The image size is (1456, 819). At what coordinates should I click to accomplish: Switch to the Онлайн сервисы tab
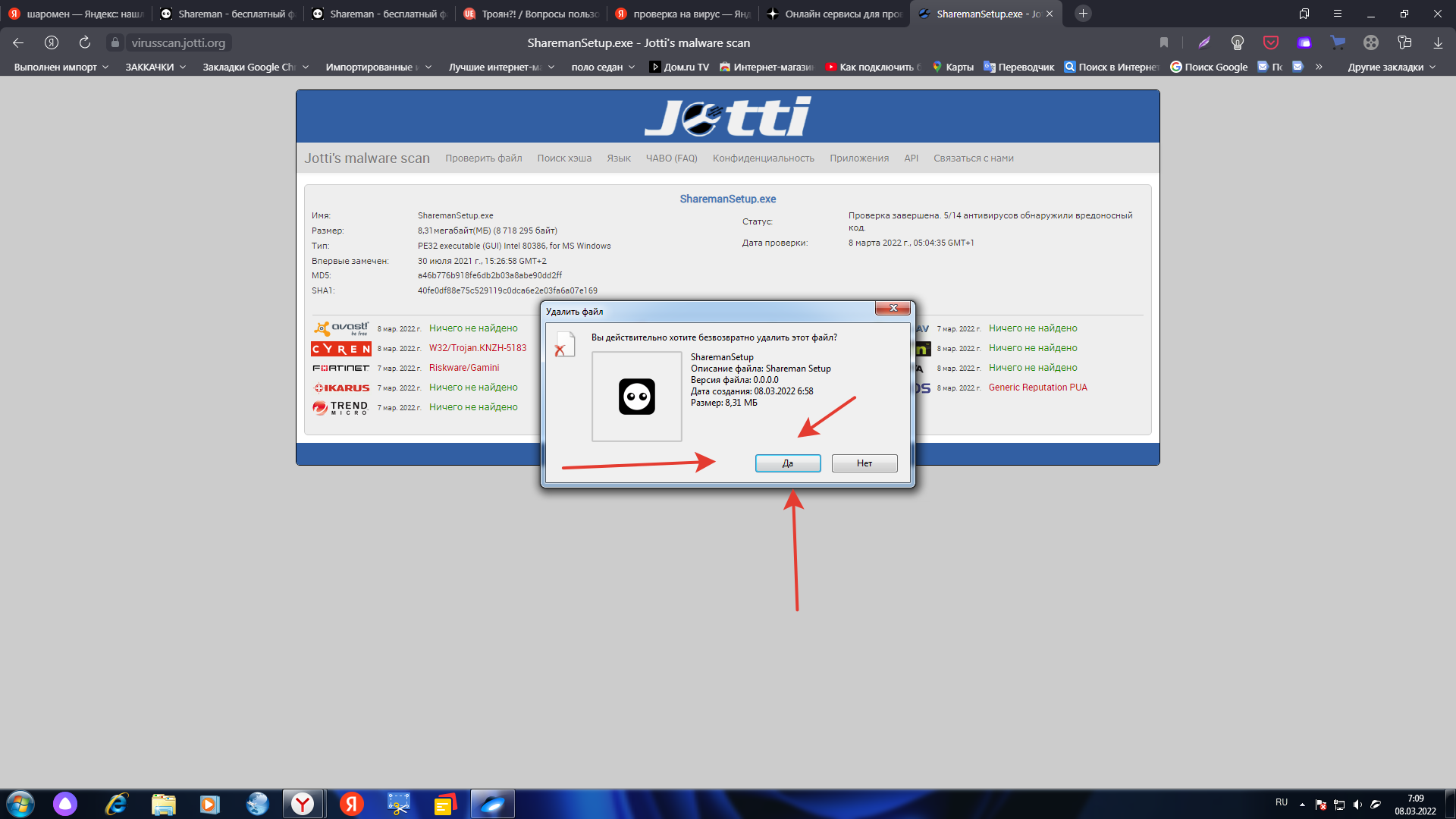point(834,14)
